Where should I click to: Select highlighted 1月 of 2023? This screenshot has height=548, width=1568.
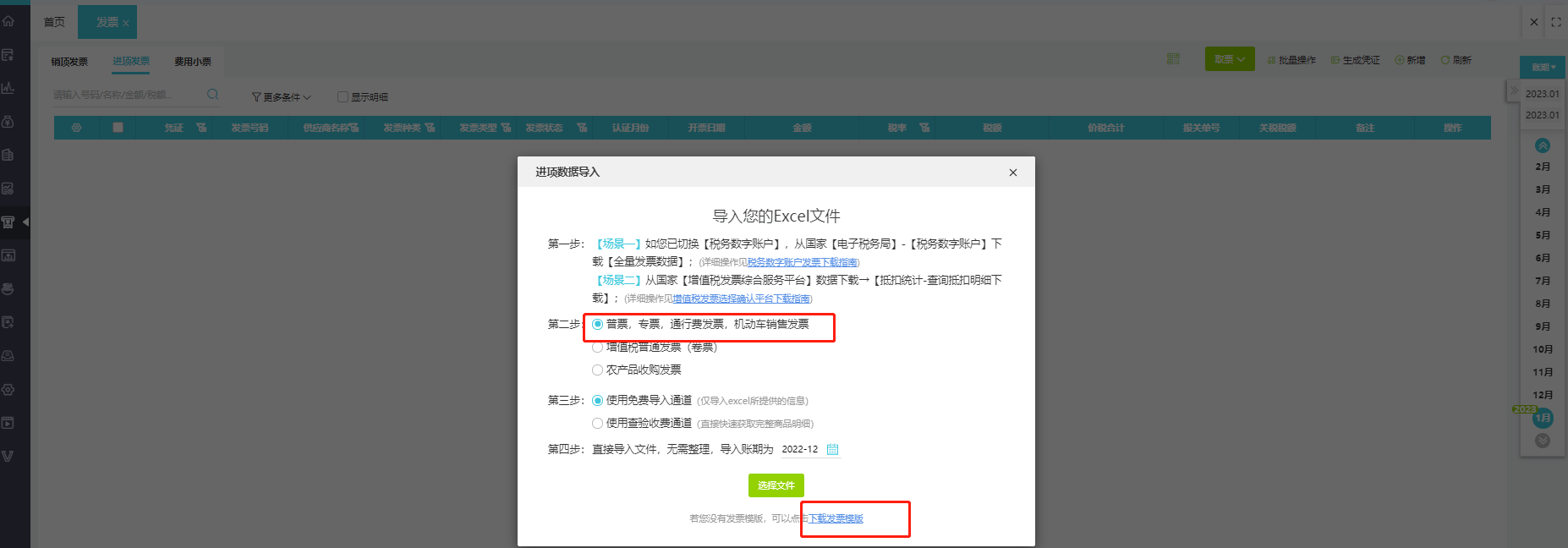pyautogui.click(x=1543, y=418)
